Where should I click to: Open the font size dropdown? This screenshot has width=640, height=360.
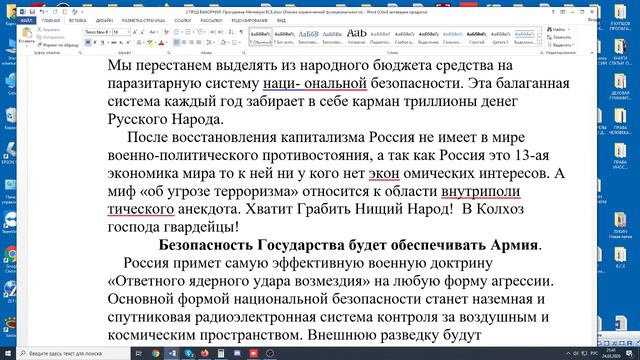[x=129, y=32]
